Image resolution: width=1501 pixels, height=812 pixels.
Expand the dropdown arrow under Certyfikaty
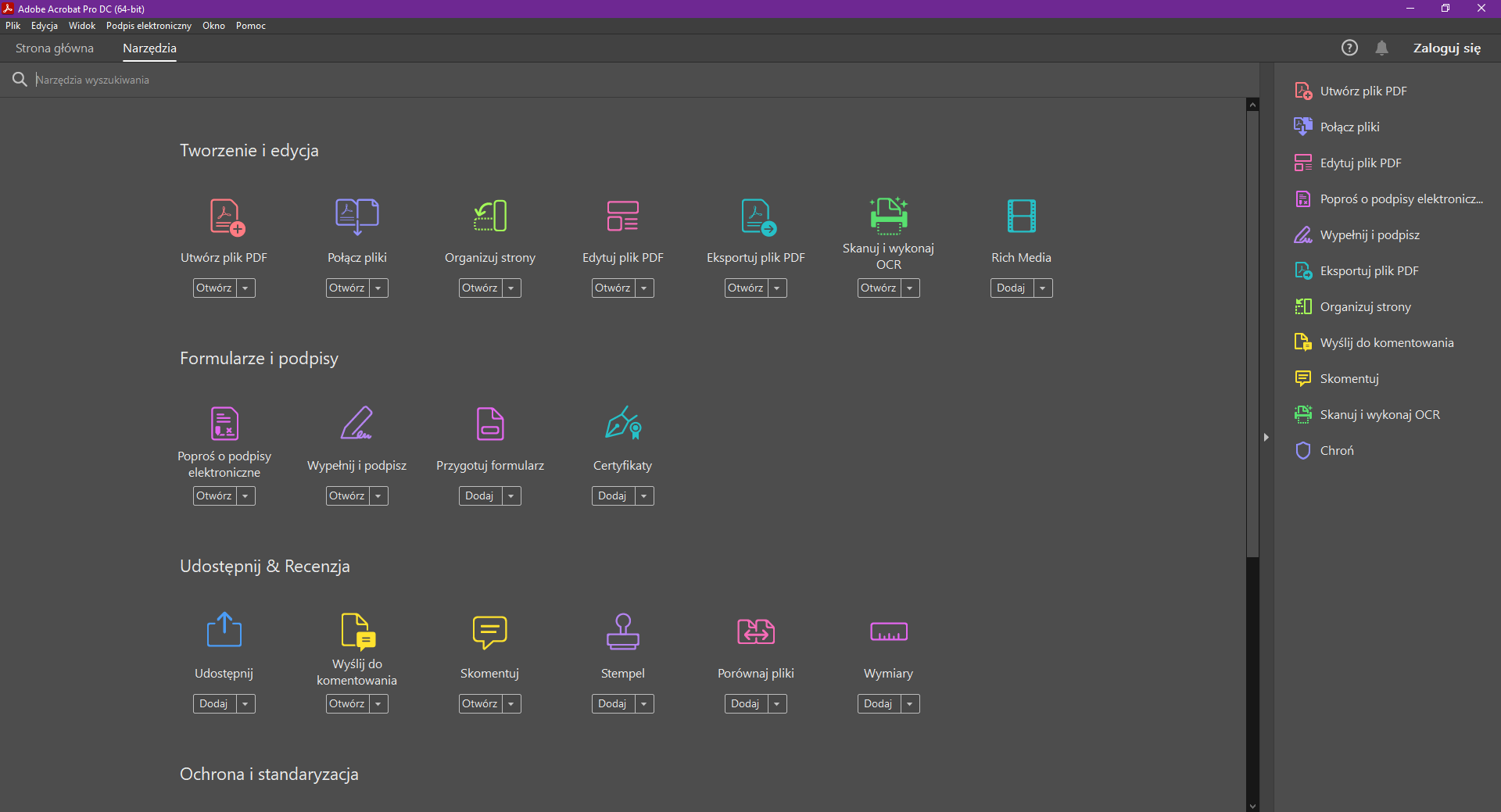(644, 495)
